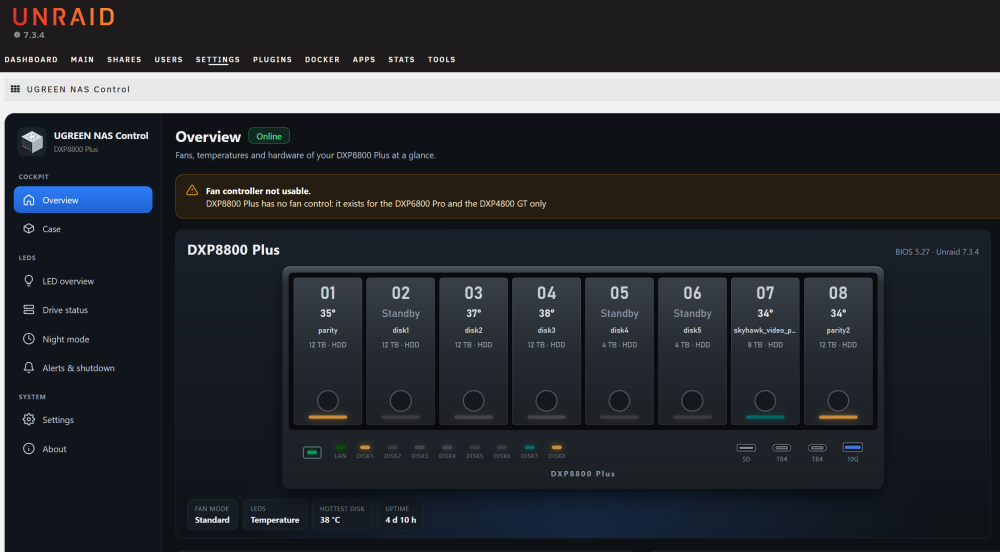Open the APPS menu
Screen dimensions: 1000x552
[364, 59]
